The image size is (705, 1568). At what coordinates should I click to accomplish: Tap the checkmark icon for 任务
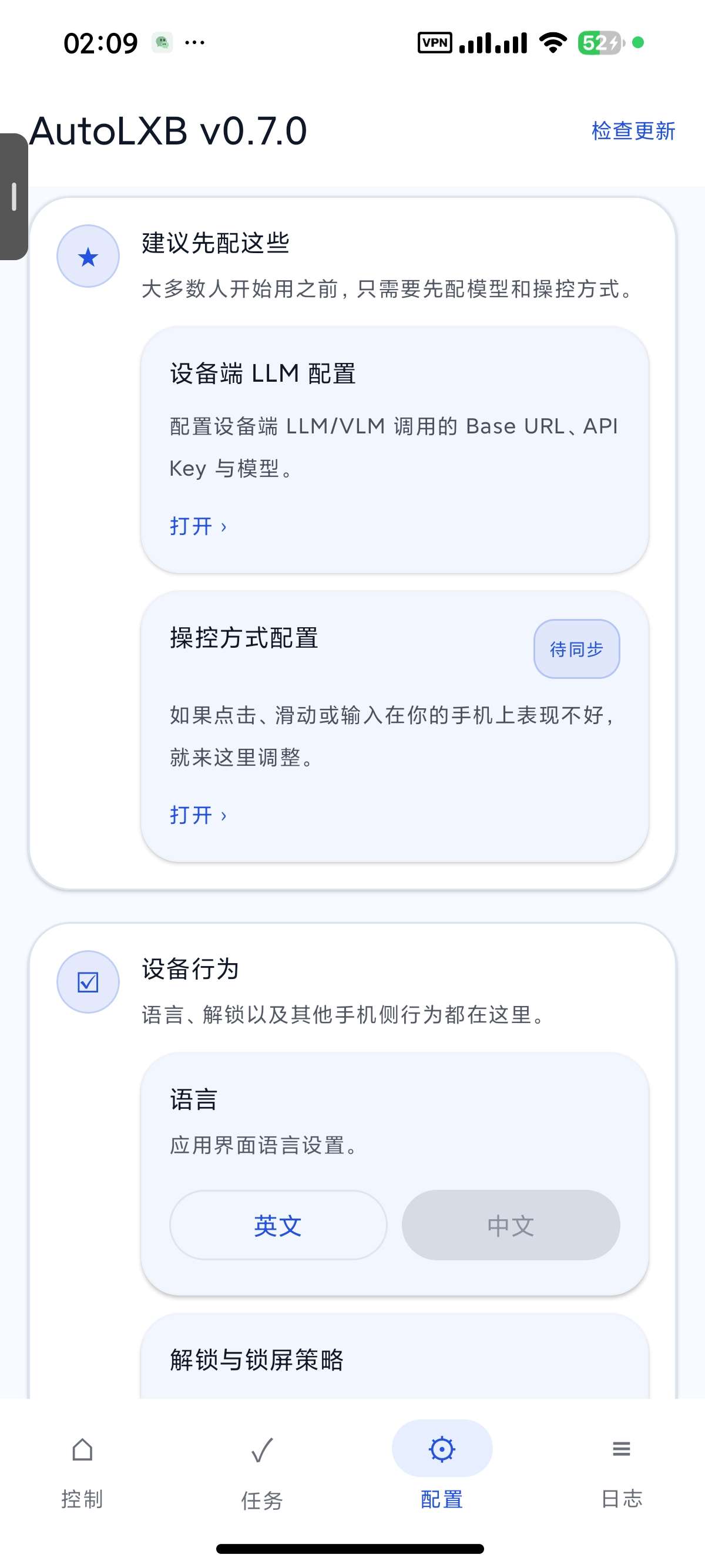click(x=263, y=1449)
